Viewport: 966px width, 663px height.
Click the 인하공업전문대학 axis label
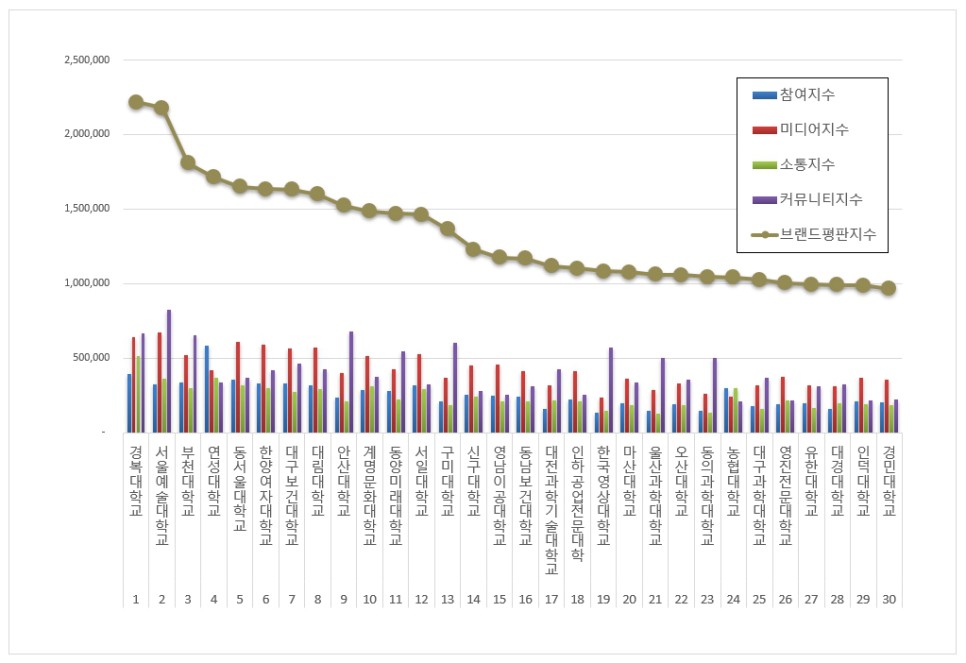[x=577, y=503]
